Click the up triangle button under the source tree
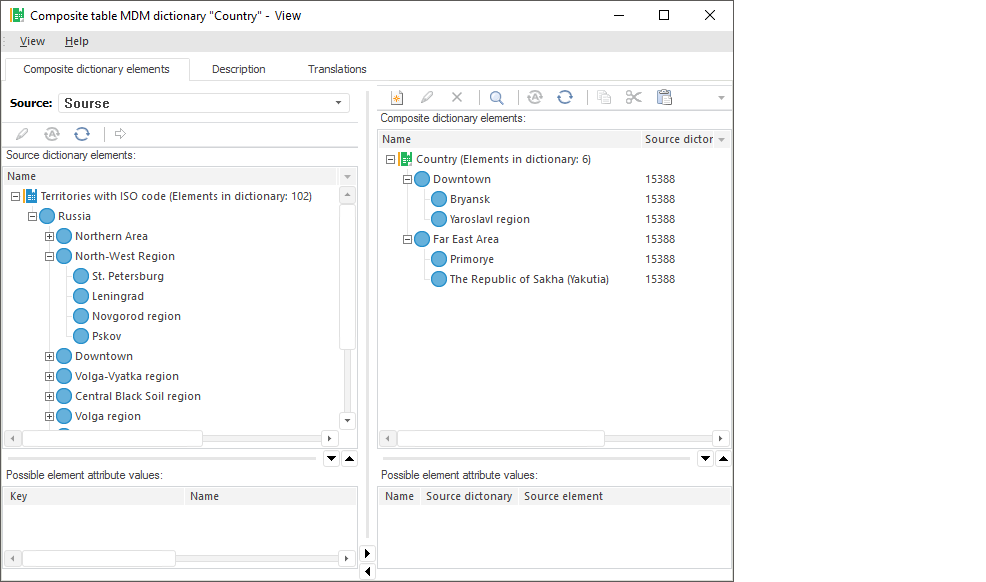 pos(350,459)
